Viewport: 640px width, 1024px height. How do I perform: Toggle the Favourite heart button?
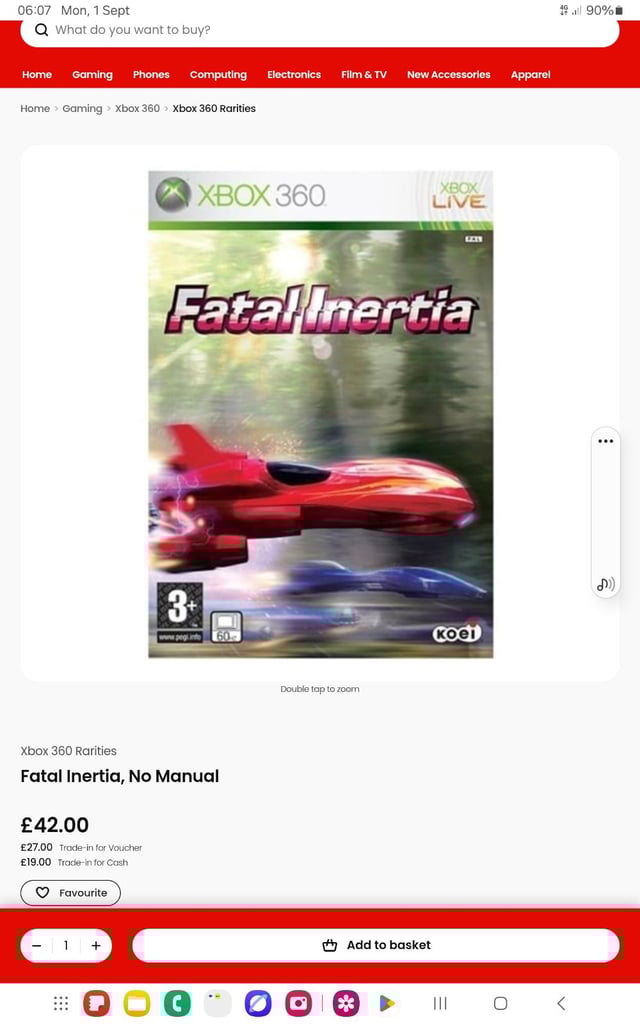point(71,893)
